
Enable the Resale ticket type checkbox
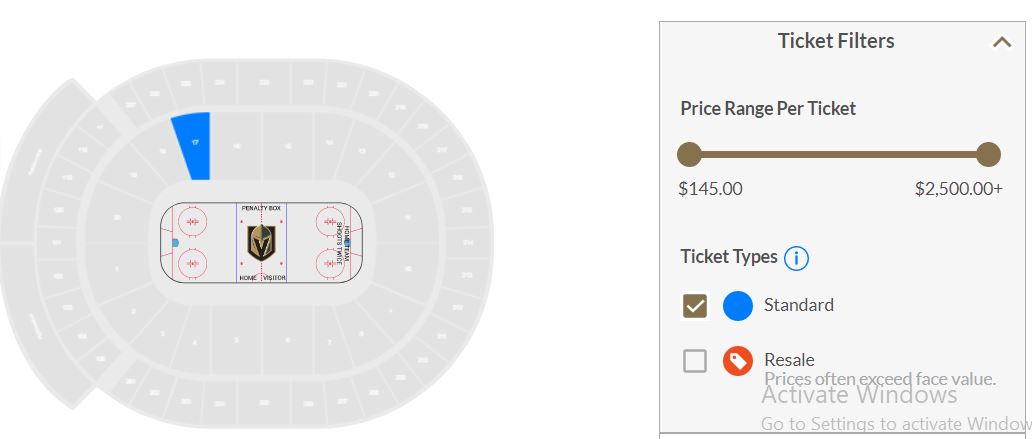pyautogui.click(x=695, y=361)
